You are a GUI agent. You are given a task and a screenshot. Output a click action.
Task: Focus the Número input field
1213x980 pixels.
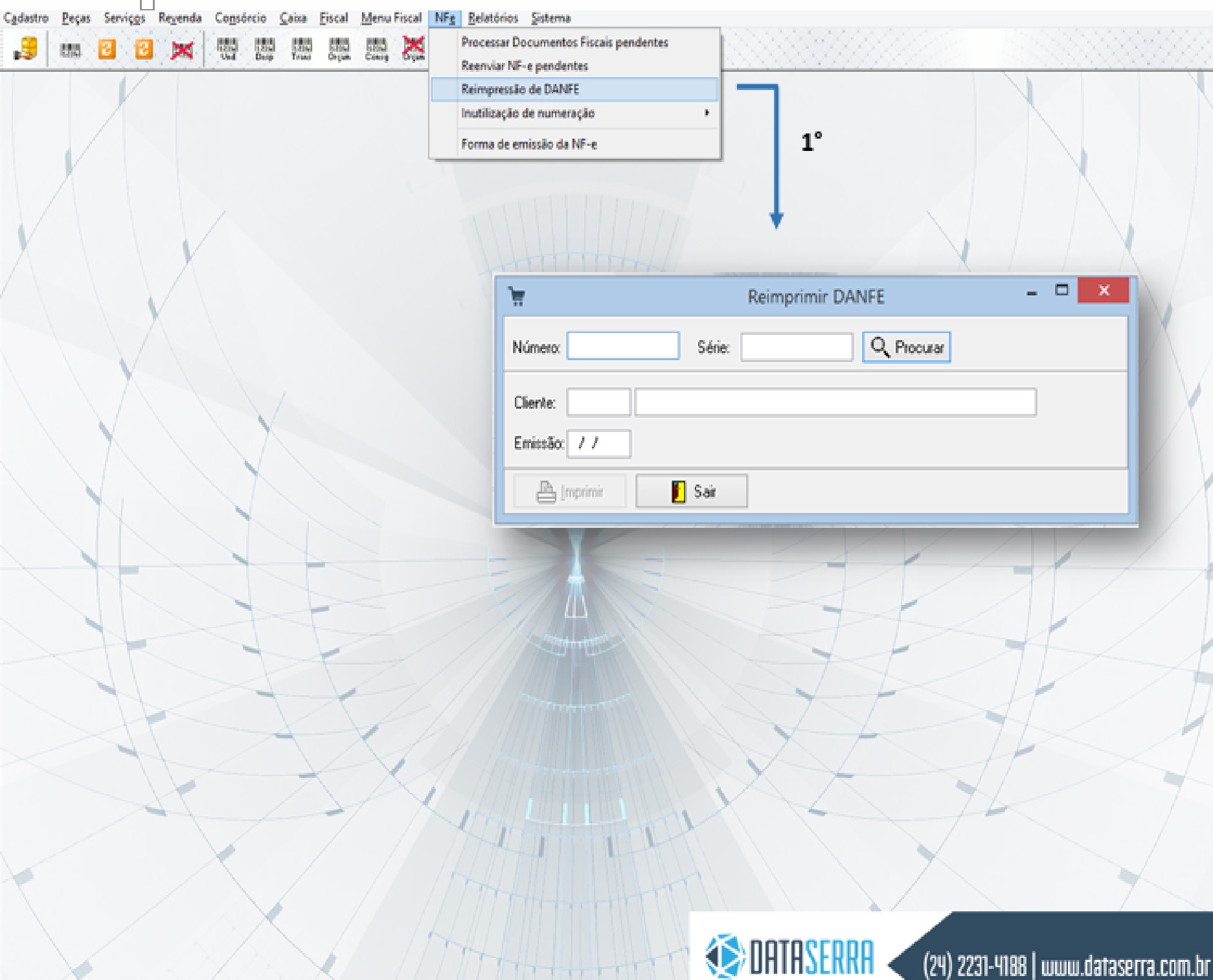point(623,346)
